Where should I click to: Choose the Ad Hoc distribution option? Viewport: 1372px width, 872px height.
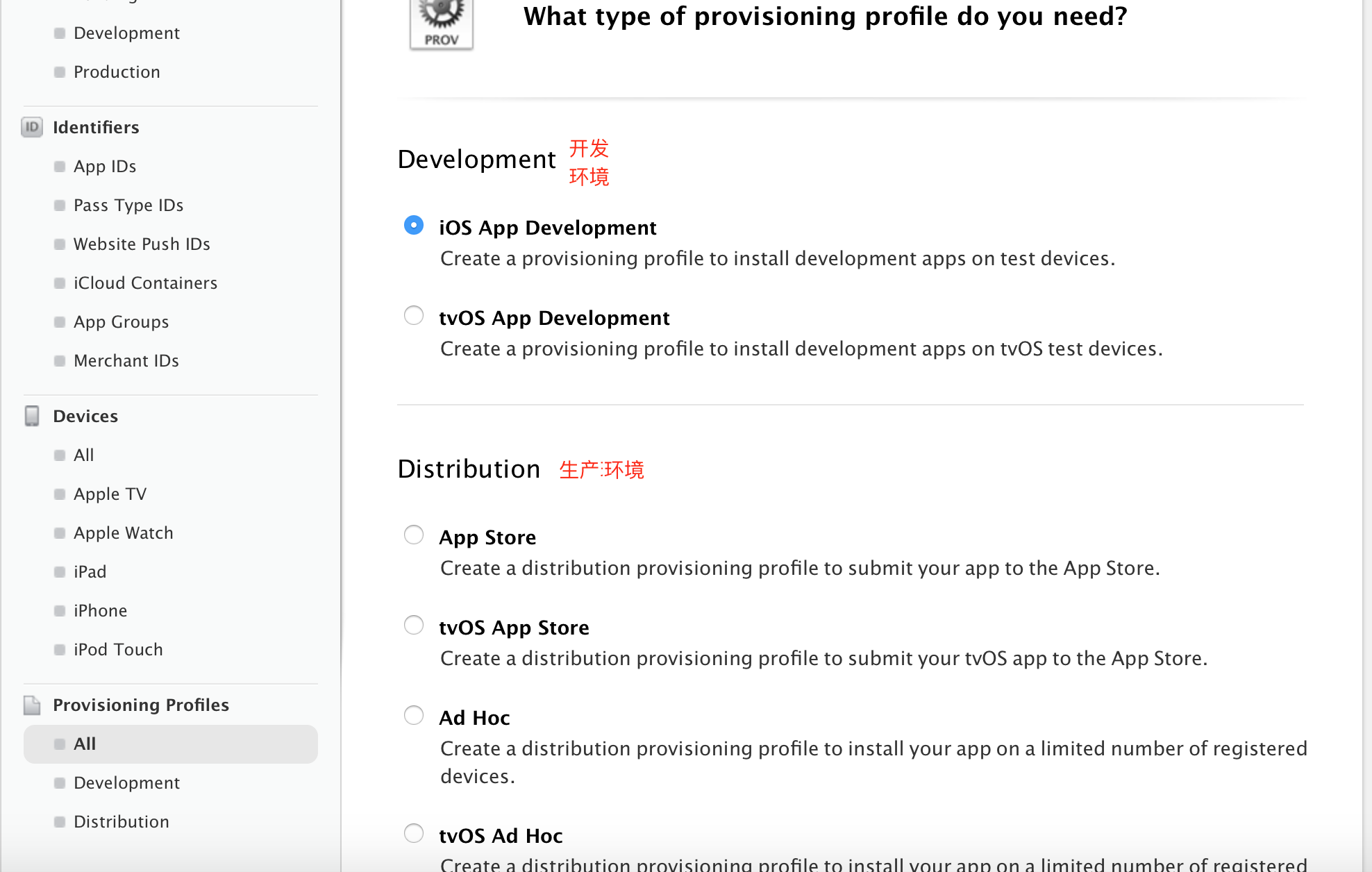[414, 715]
